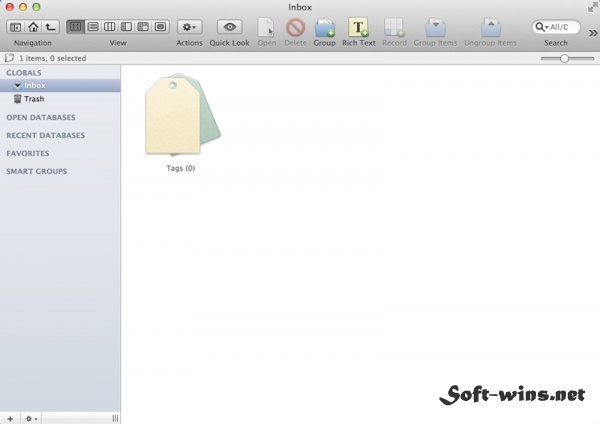This screenshot has width=600, height=424.
Task: Select the Tags (0) thumbnail
Action: coord(183,114)
